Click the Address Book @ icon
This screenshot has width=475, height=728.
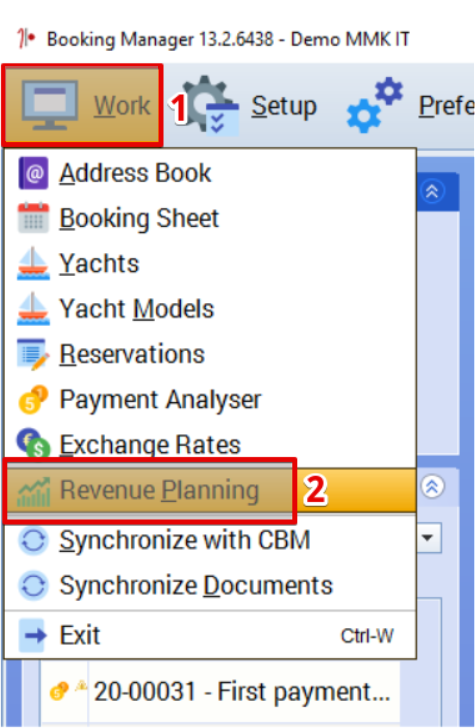click(33, 173)
